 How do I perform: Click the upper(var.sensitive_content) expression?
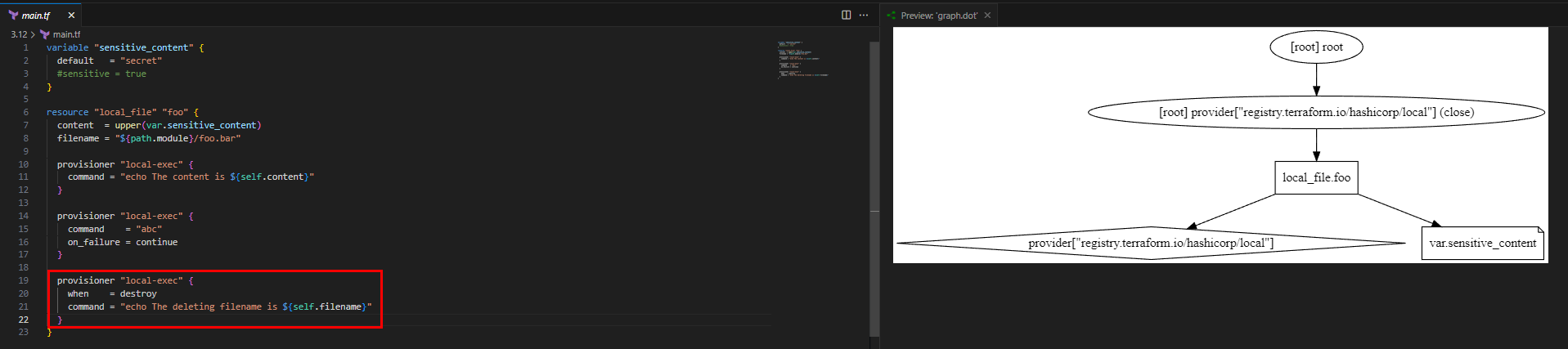[x=188, y=125]
